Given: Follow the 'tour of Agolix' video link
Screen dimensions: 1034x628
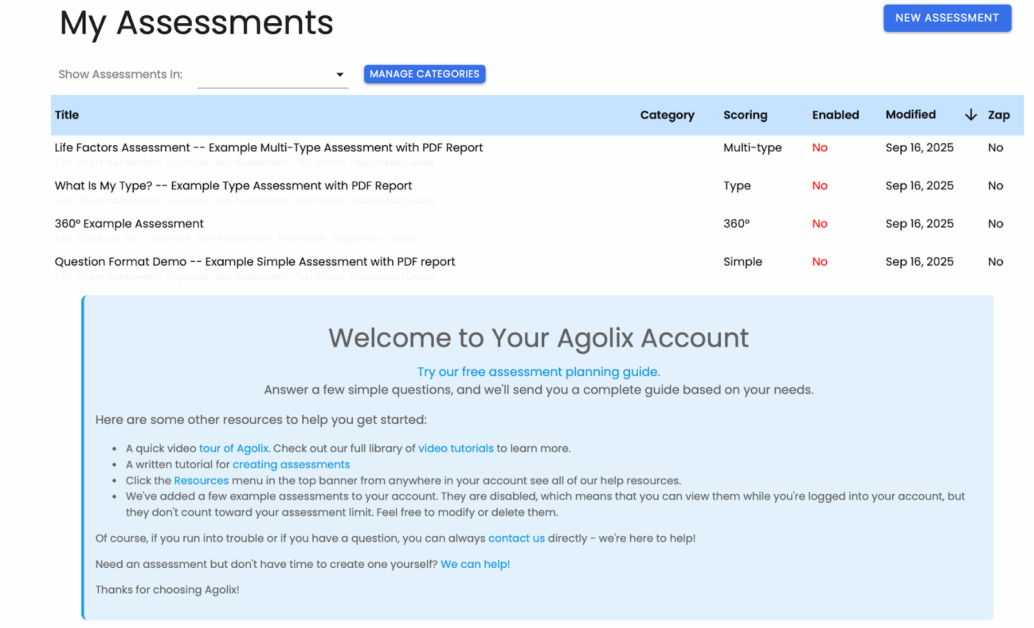Looking at the screenshot, I should (233, 448).
